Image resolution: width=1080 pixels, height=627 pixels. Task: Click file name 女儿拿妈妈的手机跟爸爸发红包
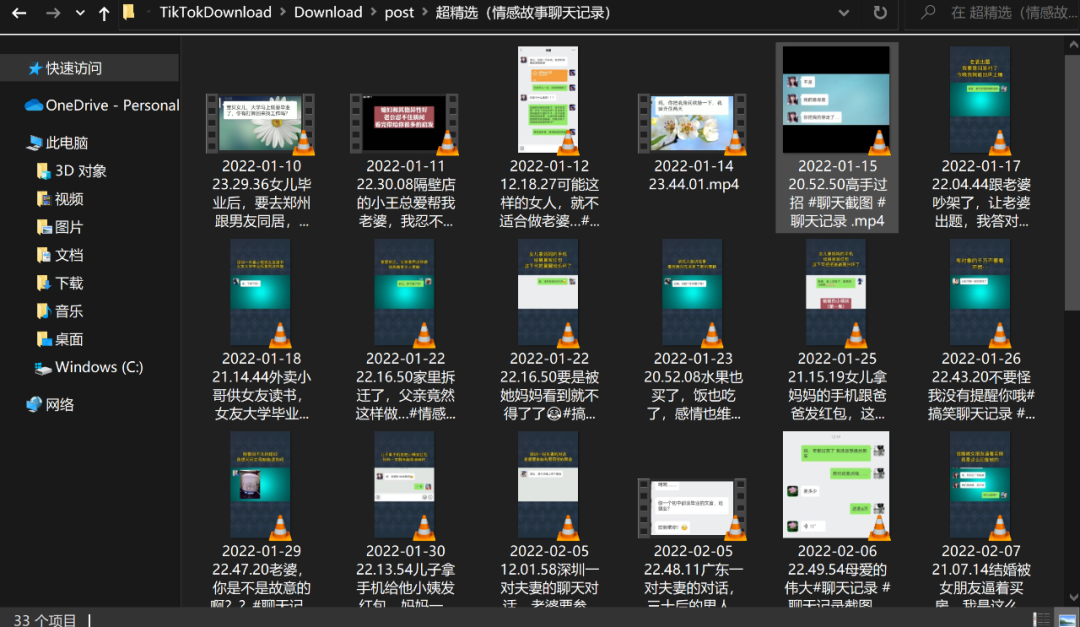[x=837, y=386]
